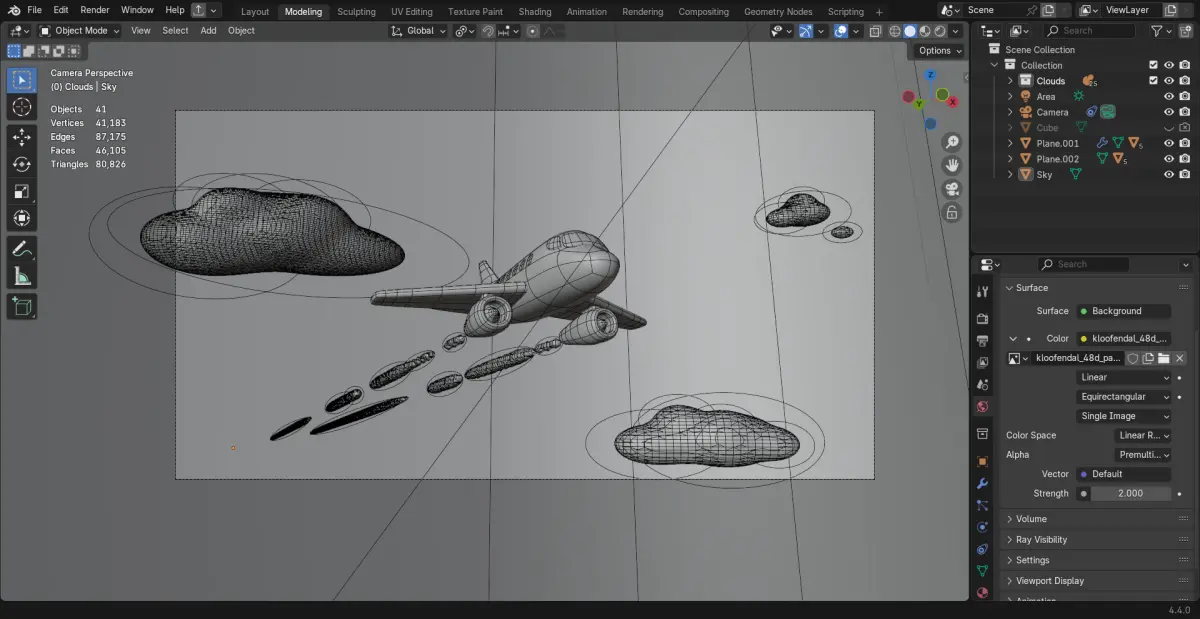Viewport: 1200px width, 619px height.
Task: Hide Plane.001 in viewport
Action: pos(1169,143)
